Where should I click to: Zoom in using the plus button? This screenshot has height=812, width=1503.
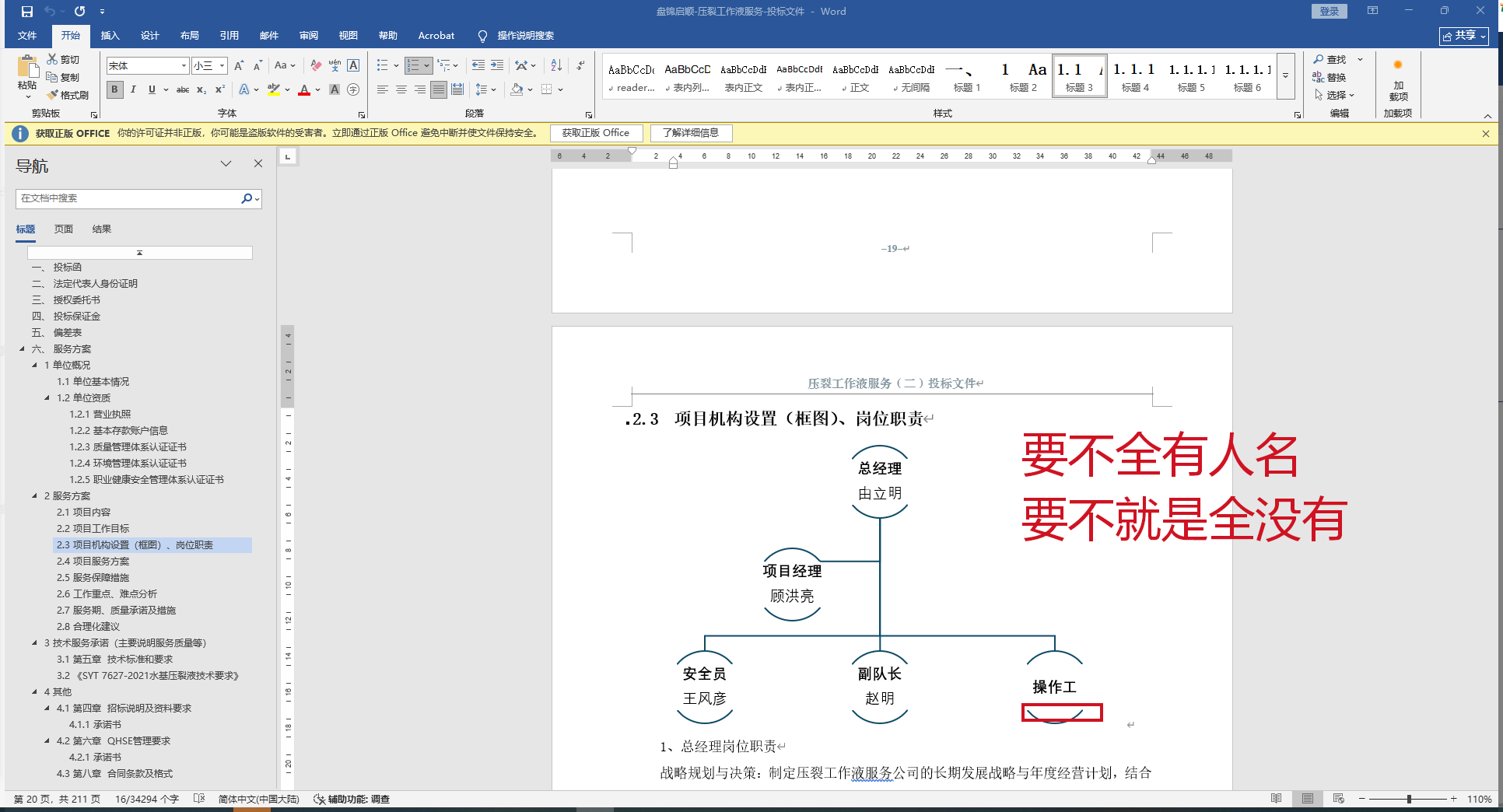[1453, 799]
